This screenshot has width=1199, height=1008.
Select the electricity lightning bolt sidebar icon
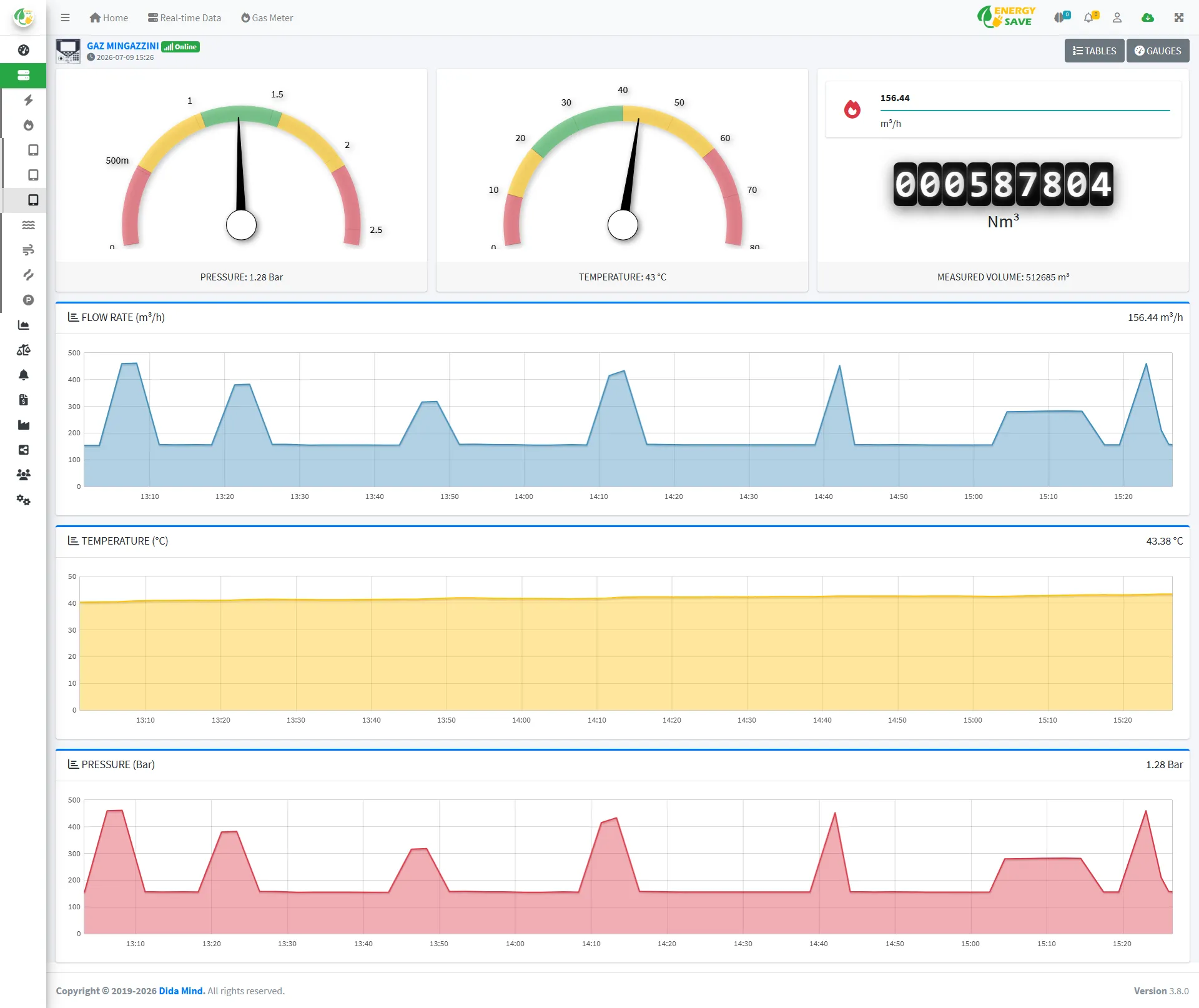tap(28, 100)
